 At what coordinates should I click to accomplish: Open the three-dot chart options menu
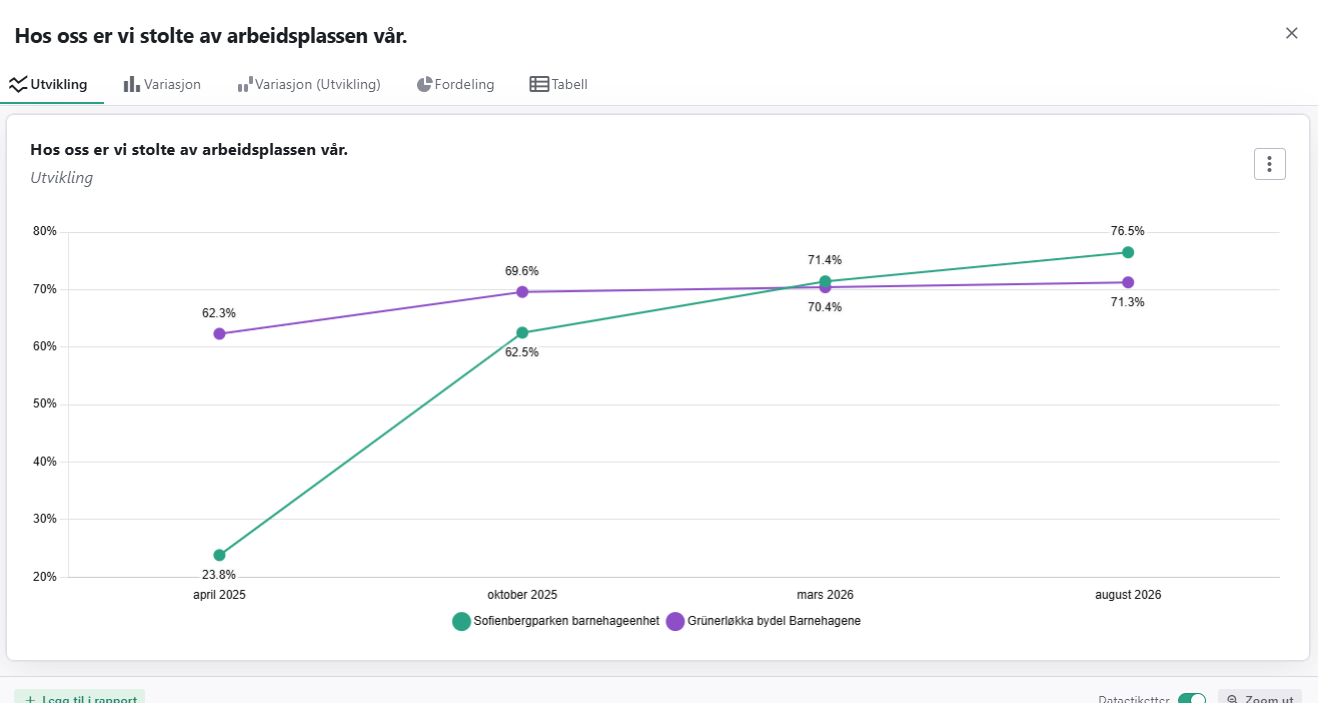(1270, 164)
